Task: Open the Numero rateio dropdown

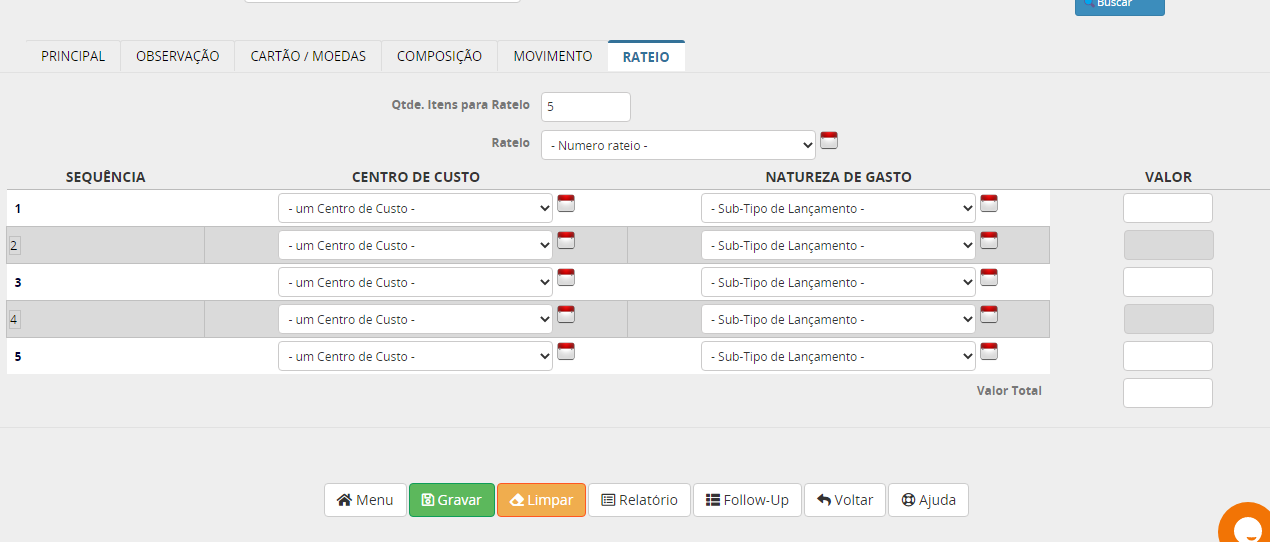Action: [x=678, y=145]
